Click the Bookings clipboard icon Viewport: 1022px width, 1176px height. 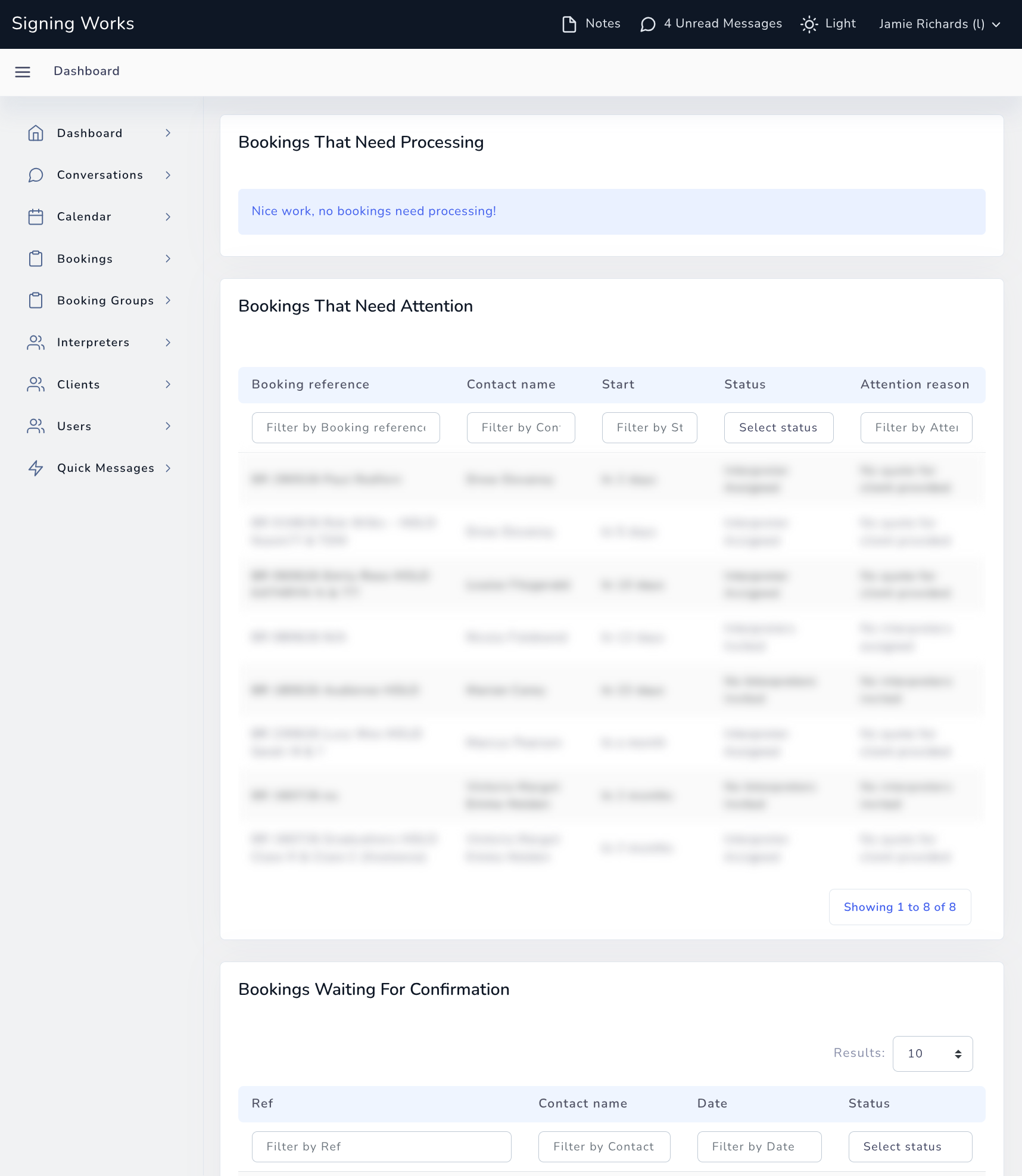pyautogui.click(x=36, y=259)
